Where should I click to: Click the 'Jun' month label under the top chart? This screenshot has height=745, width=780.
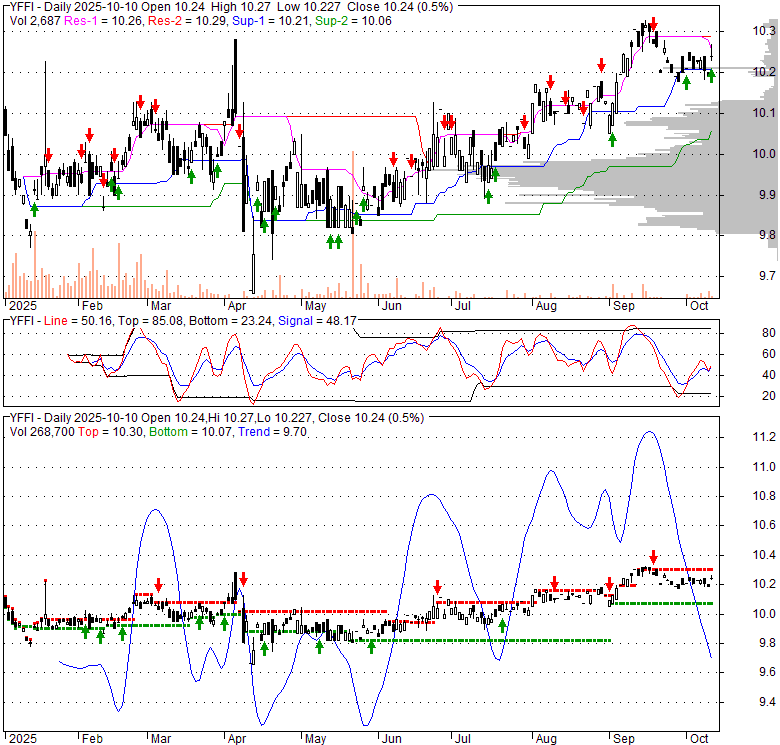pos(391,306)
